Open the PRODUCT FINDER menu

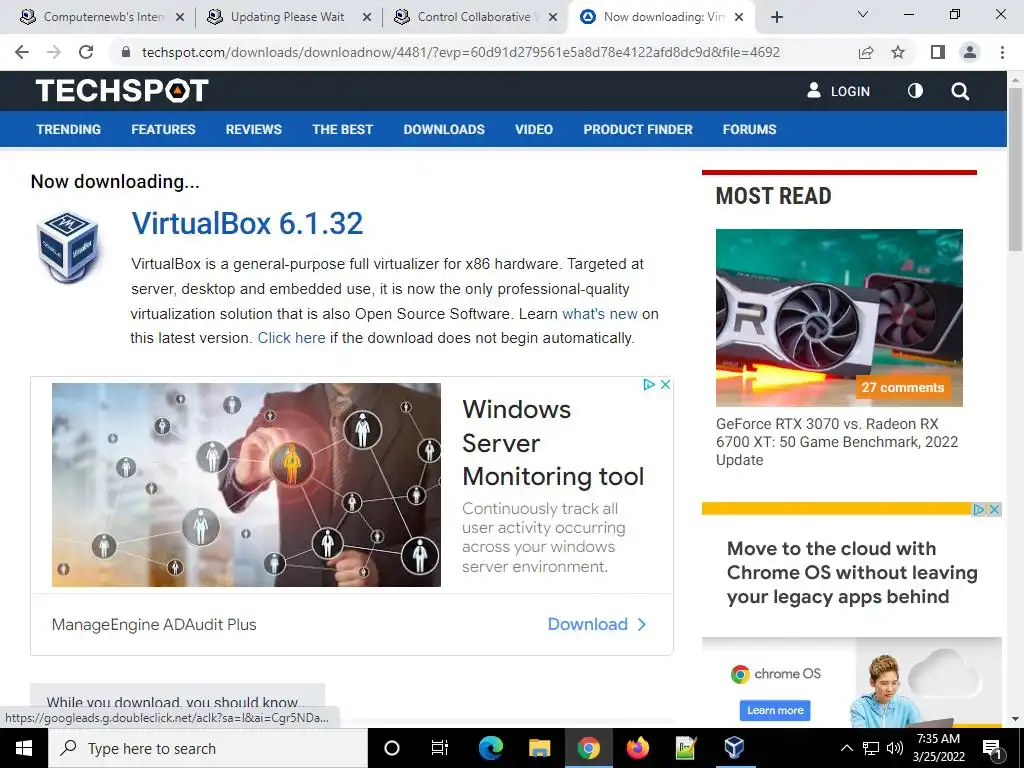(638, 129)
